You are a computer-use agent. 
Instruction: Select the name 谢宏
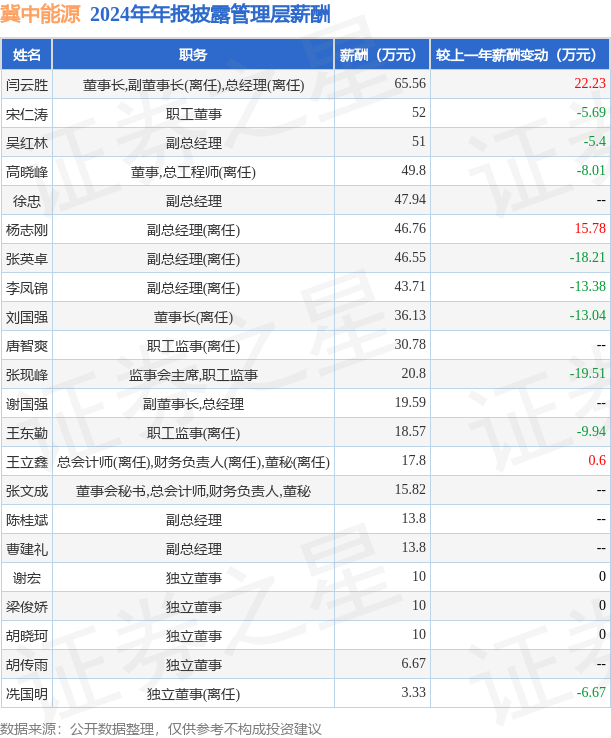tap(27, 578)
